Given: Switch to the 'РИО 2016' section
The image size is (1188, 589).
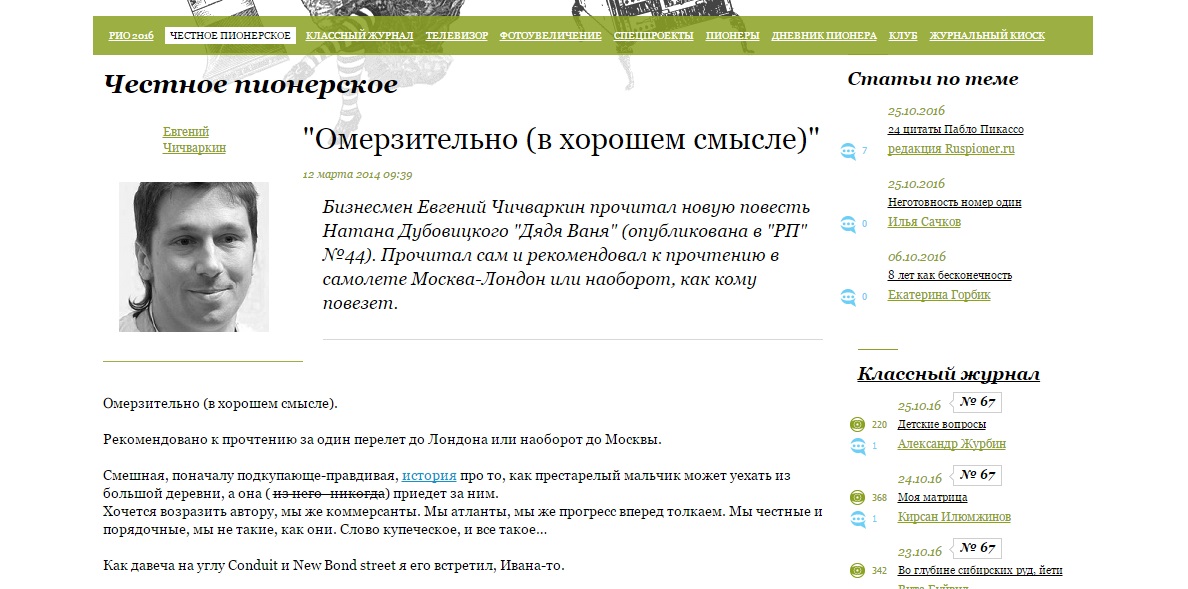Looking at the screenshot, I should pyautogui.click(x=131, y=36).
